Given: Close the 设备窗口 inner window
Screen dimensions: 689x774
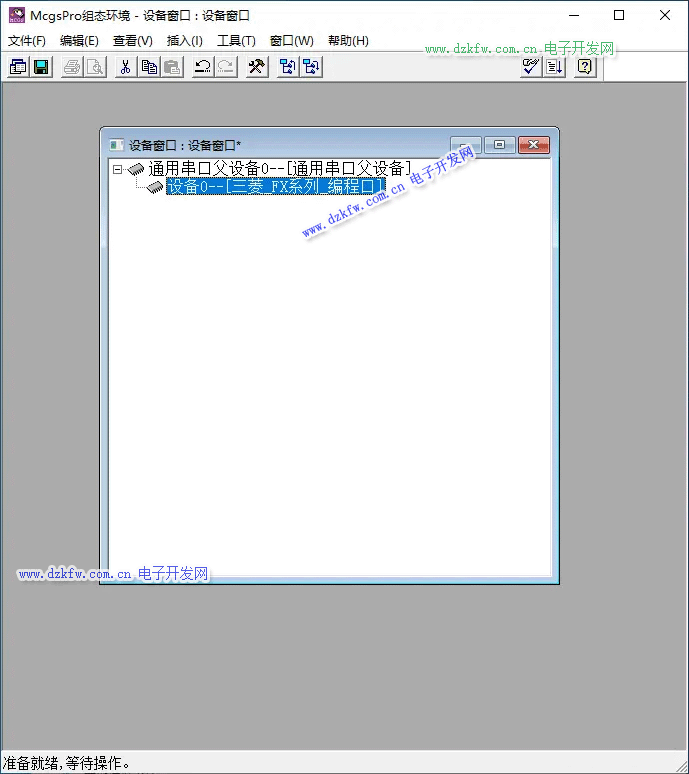Looking at the screenshot, I should pyautogui.click(x=535, y=145).
